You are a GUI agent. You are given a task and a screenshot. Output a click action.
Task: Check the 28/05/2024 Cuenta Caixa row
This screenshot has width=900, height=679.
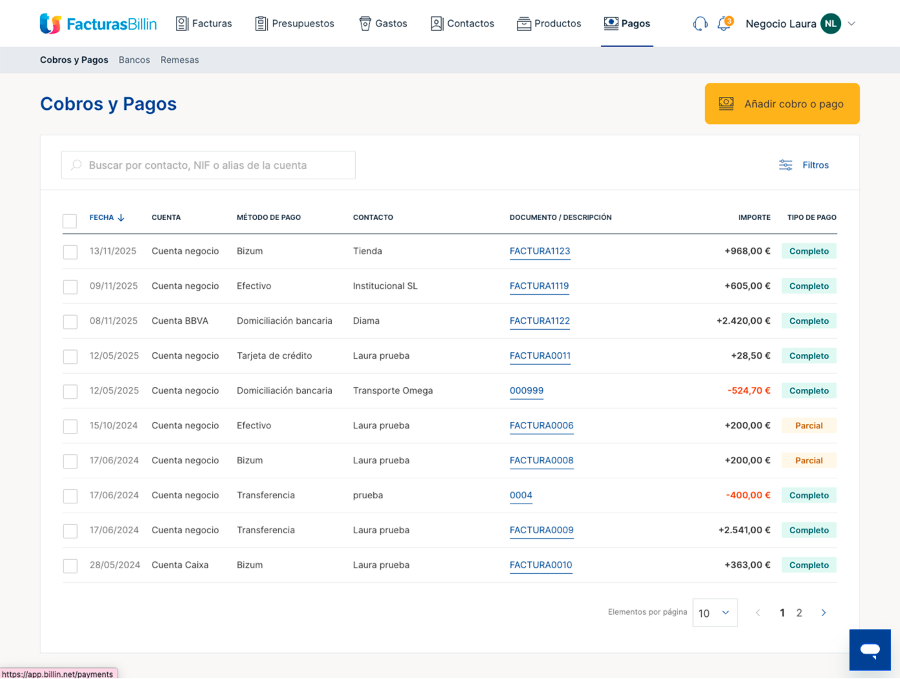[x=70, y=566]
